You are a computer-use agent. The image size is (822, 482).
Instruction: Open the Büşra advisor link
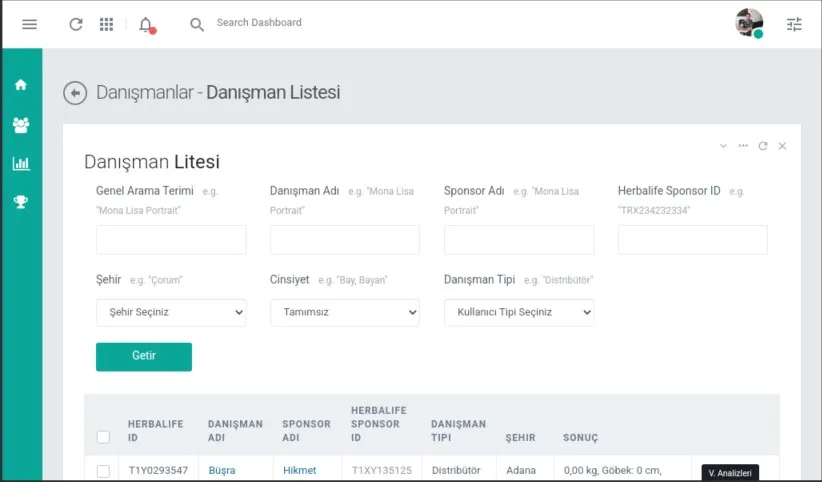click(x=222, y=470)
